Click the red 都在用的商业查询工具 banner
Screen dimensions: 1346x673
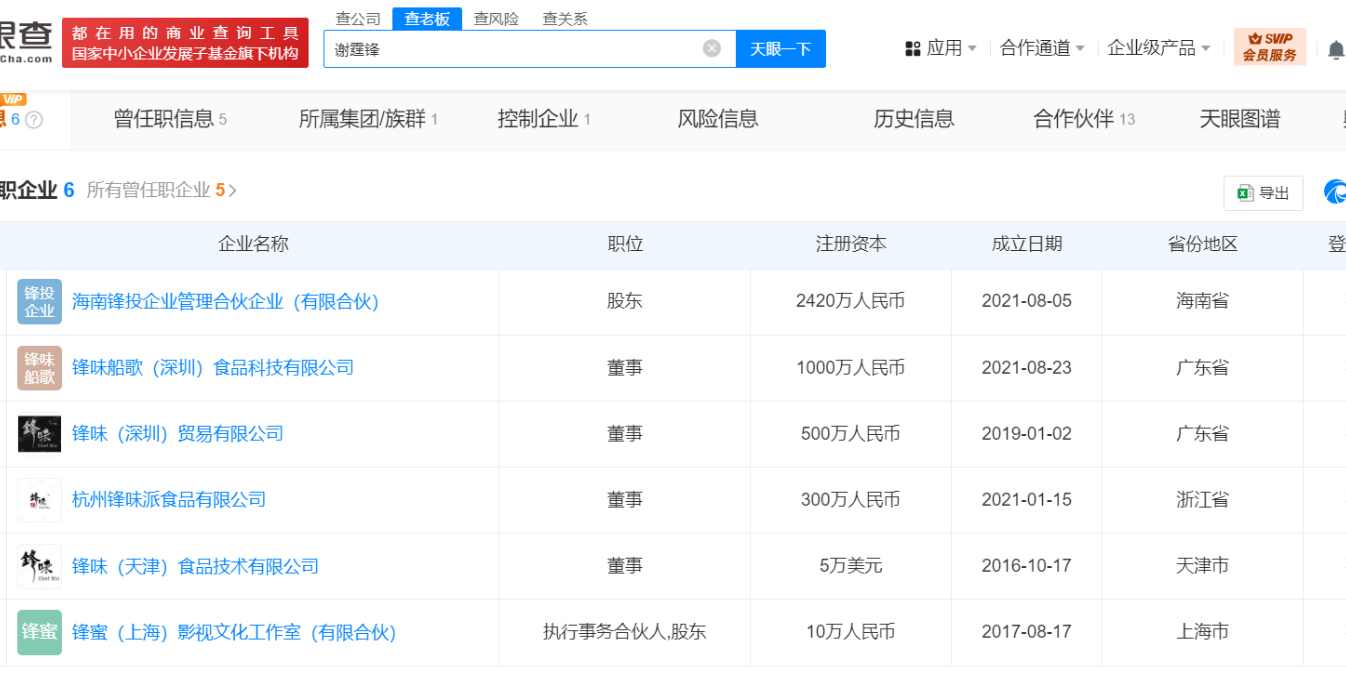coord(185,43)
